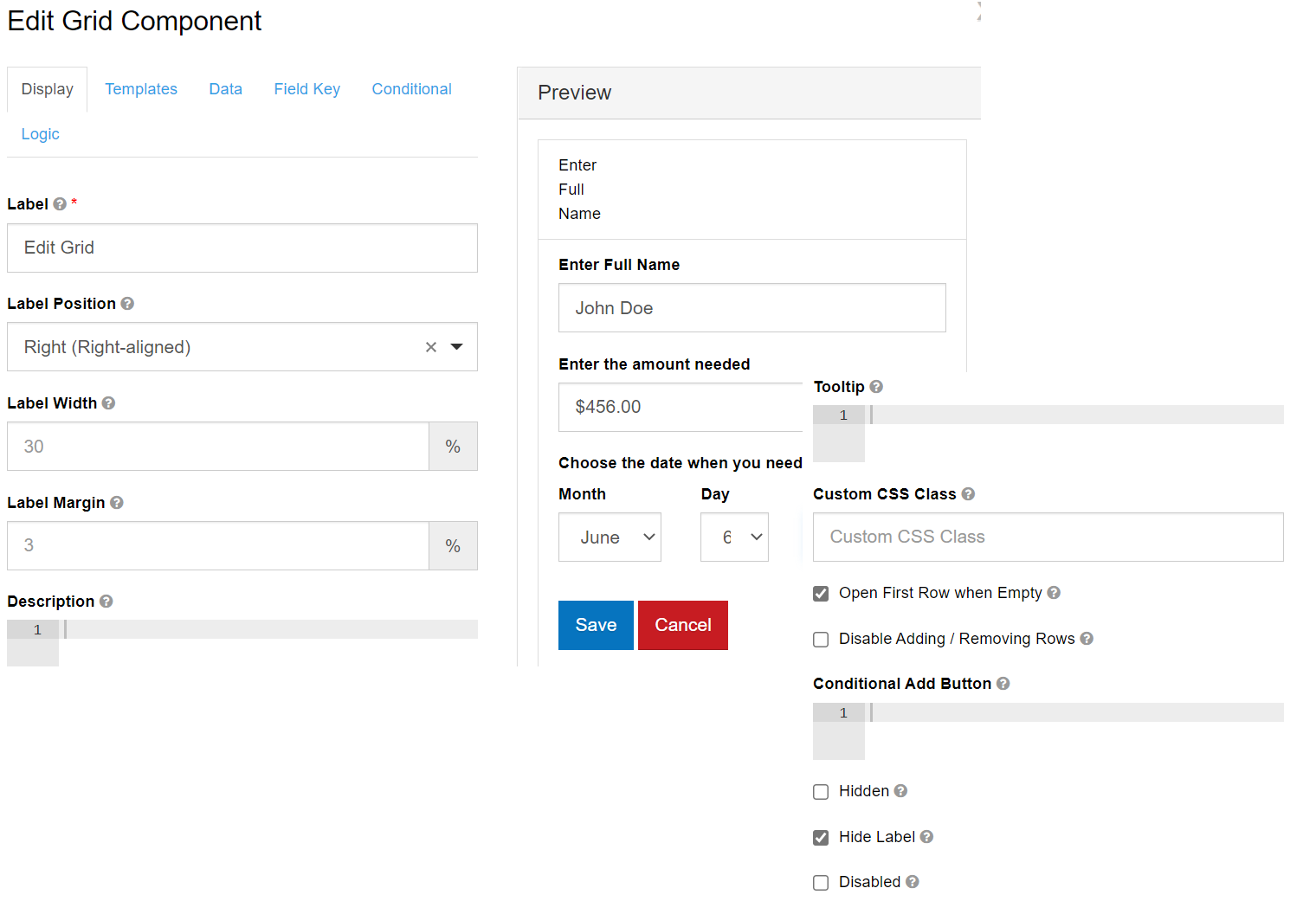The image size is (1316, 914).
Task: Open the Label Position dropdown arrow
Action: pos(457,347)
